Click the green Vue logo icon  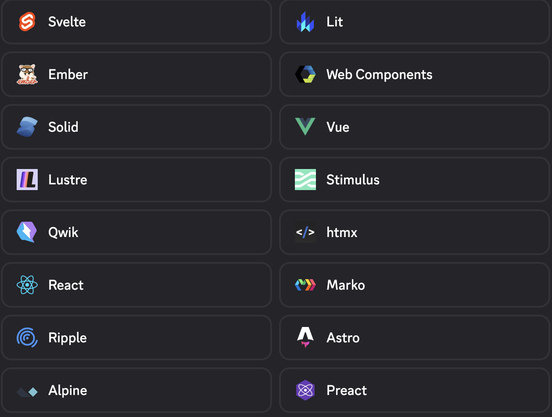pyautogui.click(x=305, y=127)
